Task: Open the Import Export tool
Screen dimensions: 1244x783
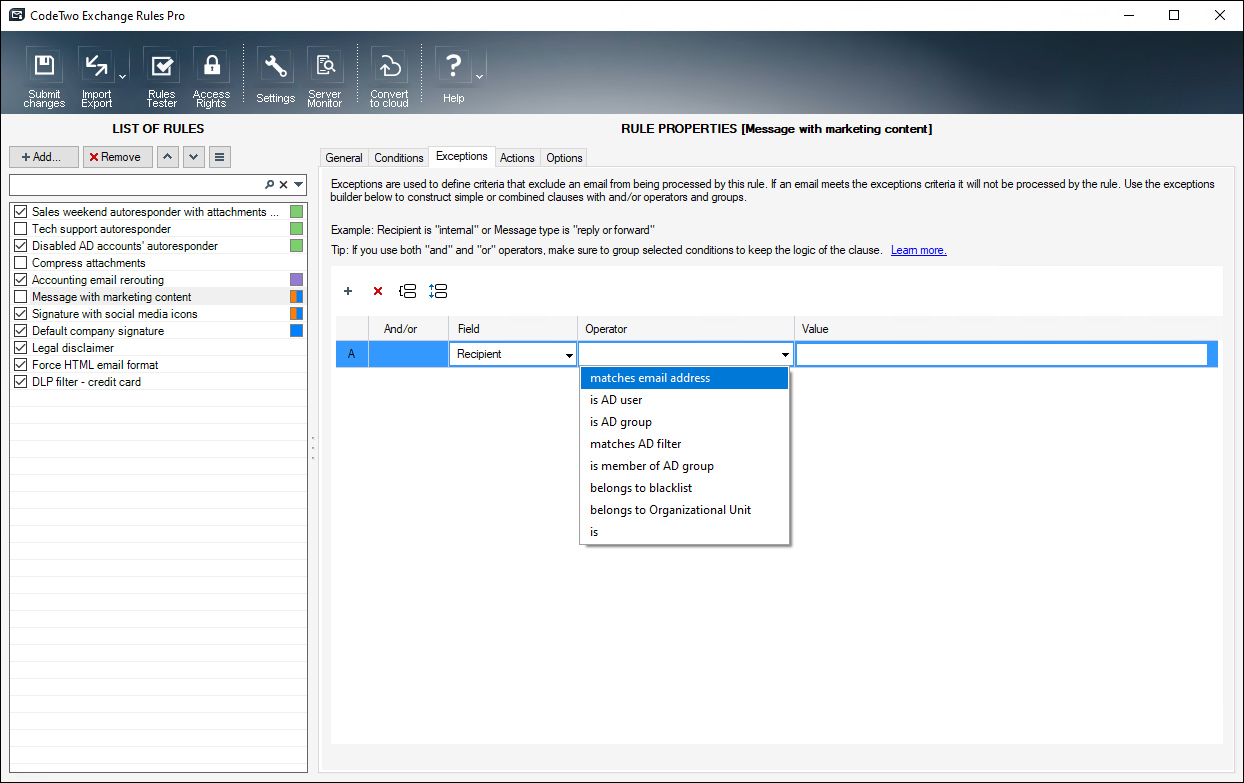Action: point(96,77)
